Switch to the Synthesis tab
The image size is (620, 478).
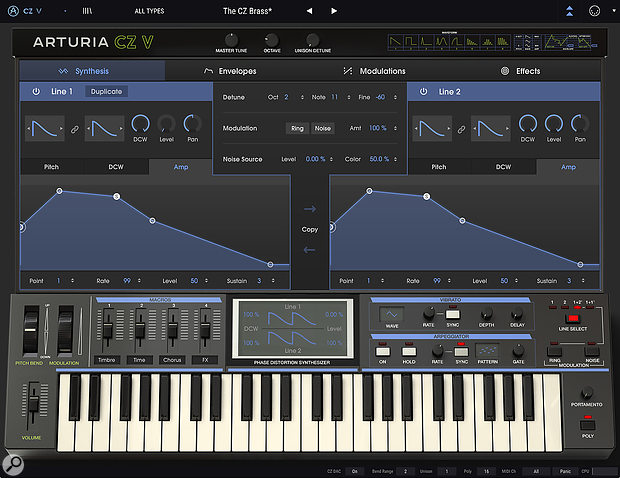(x=92, y=71)
